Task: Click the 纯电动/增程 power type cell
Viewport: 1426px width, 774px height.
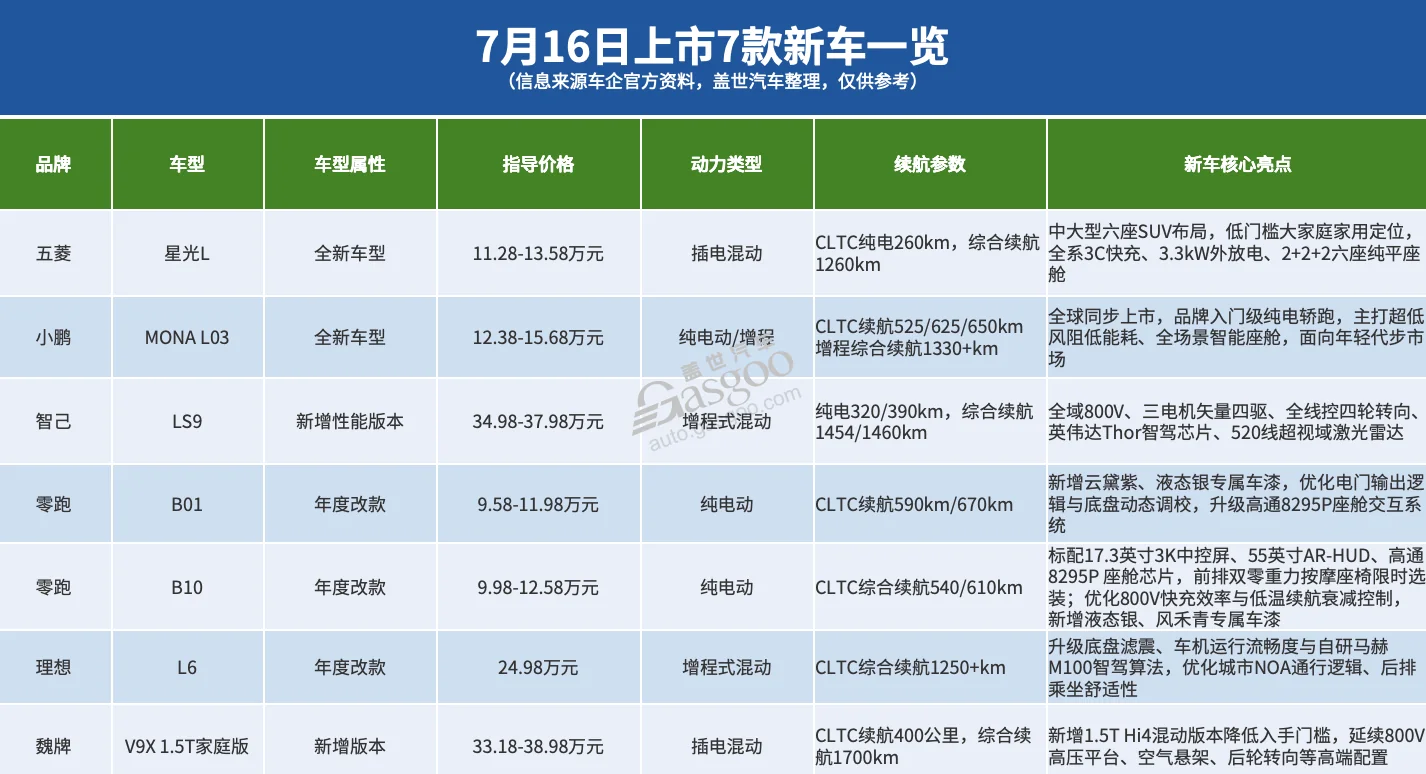Action: (x=727, y=337)
